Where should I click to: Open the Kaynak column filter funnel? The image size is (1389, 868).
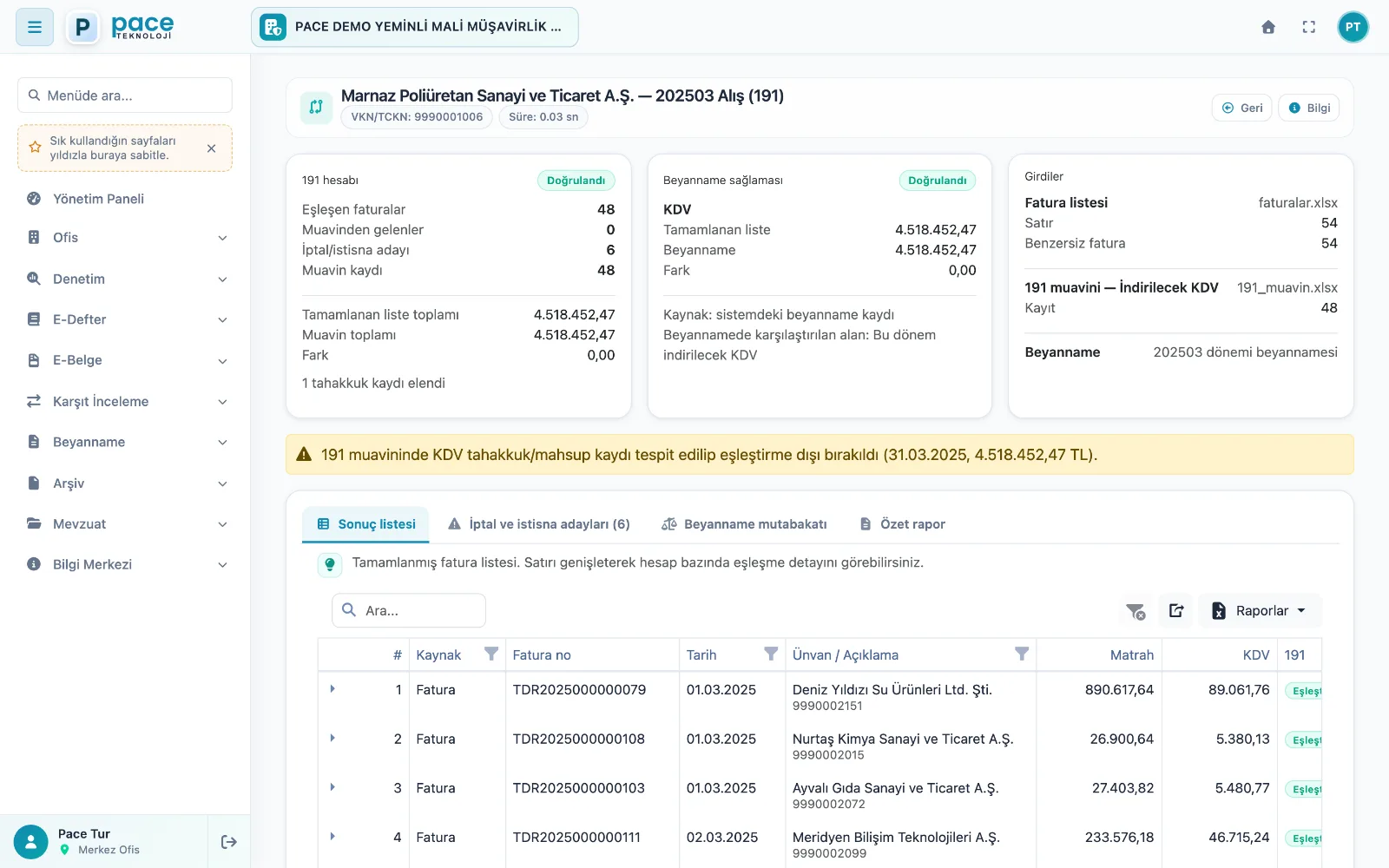pyautogui.click(x=491, y=654)
